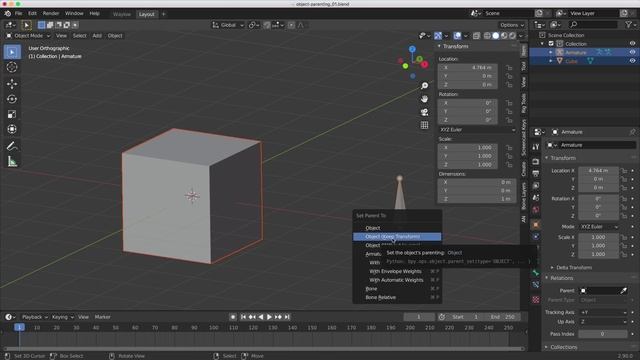Choose With Automatic Weights parent option
Image resolution: width=640 pixels, height=360 pixels.
(x=397, y=280)
